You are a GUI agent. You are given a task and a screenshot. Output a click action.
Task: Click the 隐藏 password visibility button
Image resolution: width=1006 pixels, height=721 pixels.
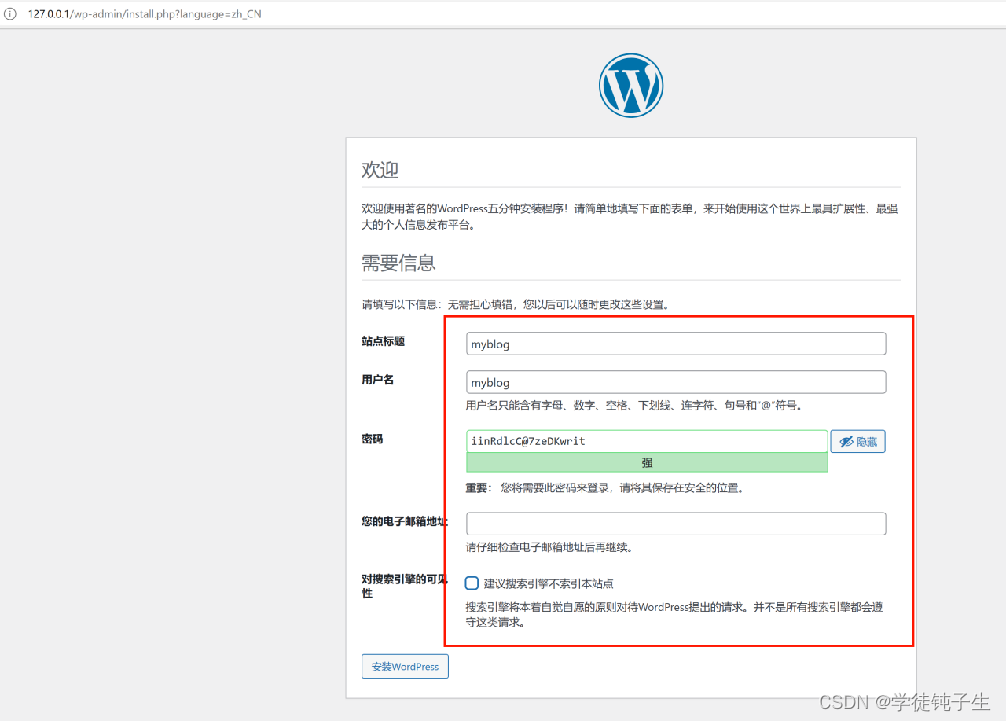[858, 441]
